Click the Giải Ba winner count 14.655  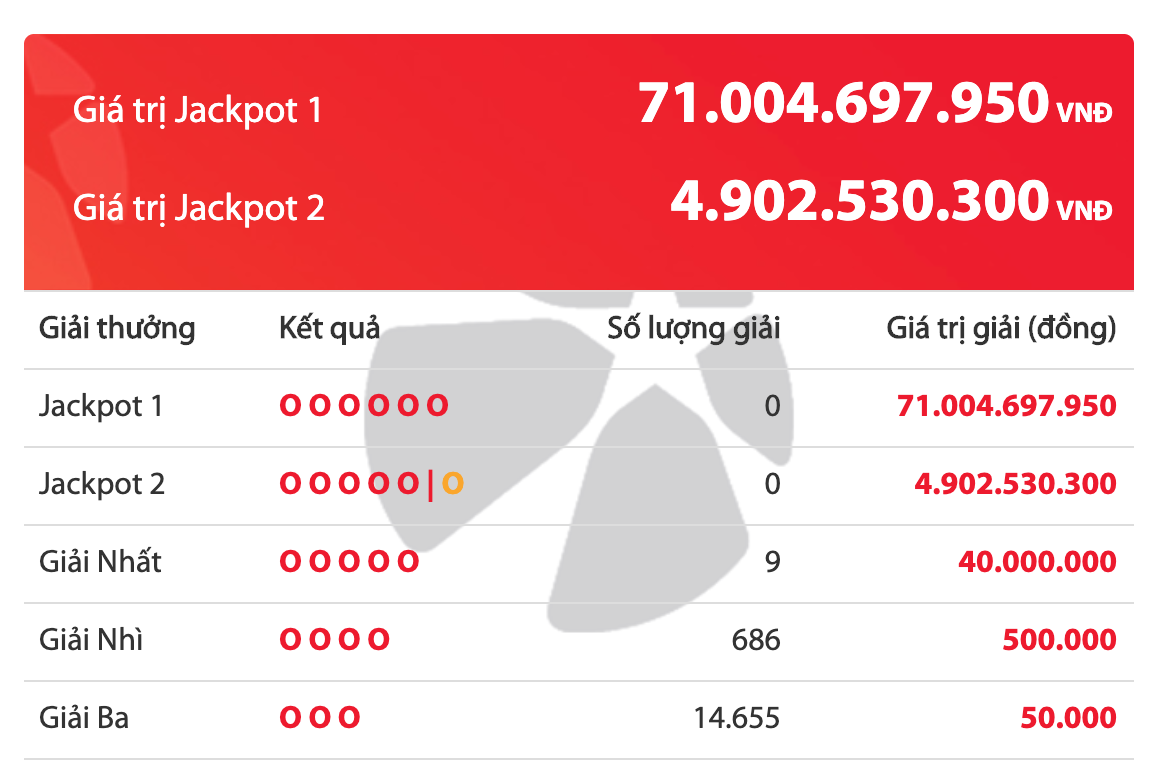[x=736, y=718]
